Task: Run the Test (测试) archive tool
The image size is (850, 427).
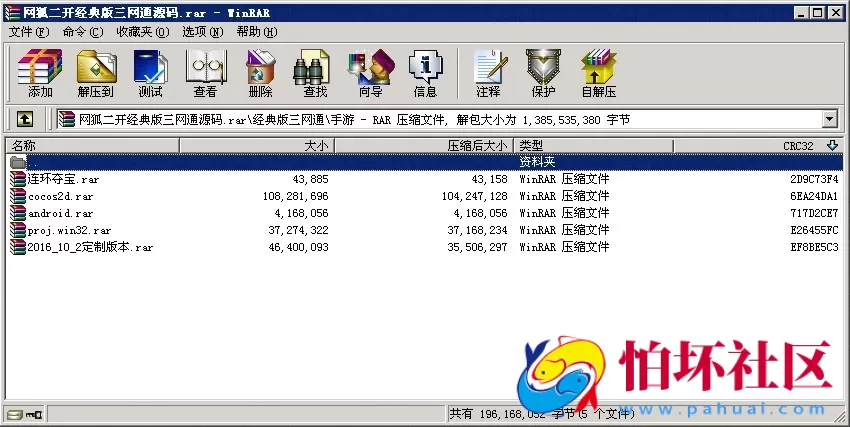Action: pyautogui.click(x=150, y=73)
